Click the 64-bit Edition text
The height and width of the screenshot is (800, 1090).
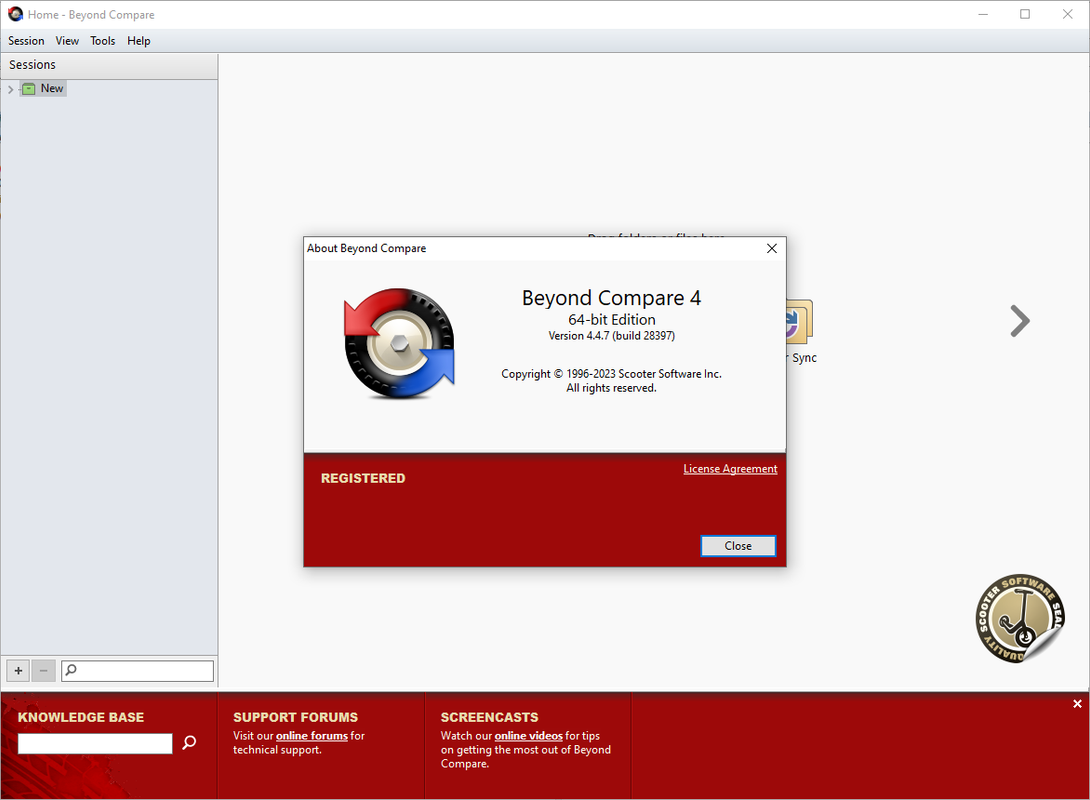pos(612,320)
